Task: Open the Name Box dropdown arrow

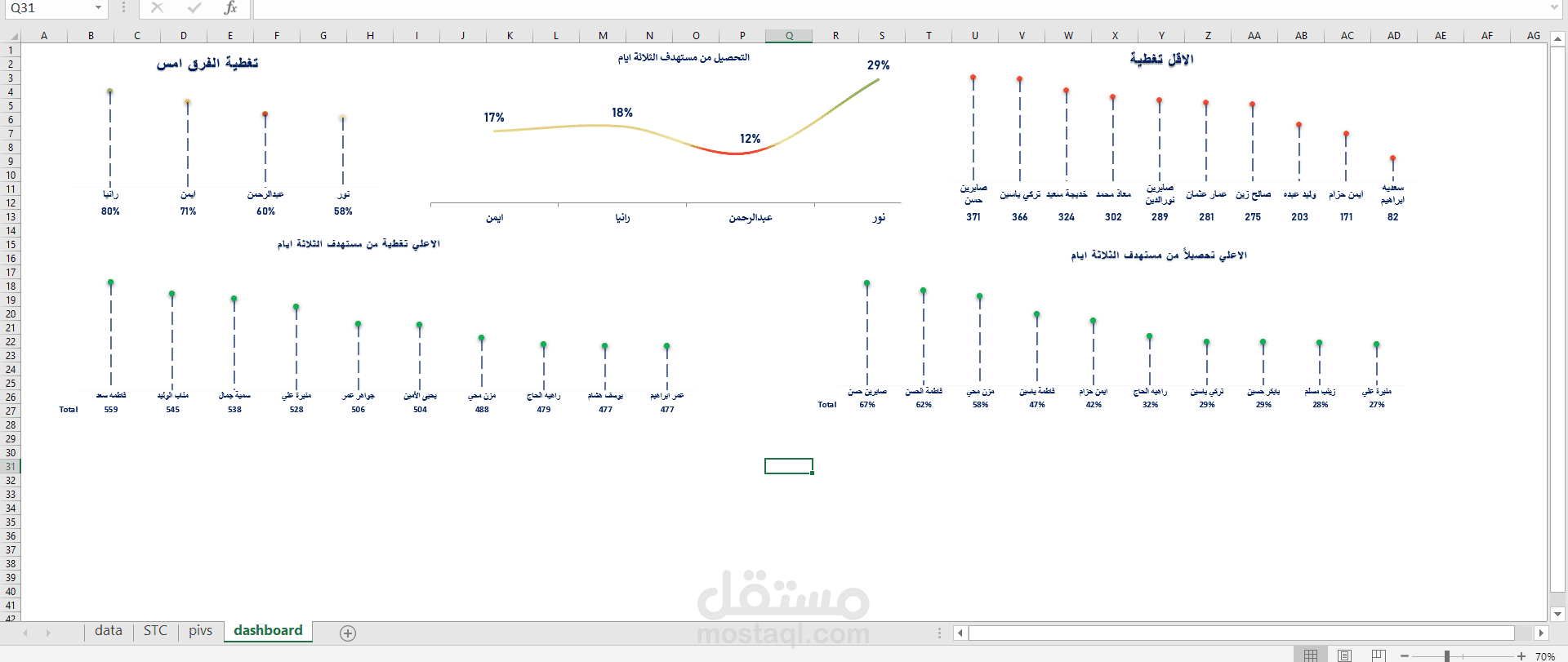Action: [x=99, y=8]
